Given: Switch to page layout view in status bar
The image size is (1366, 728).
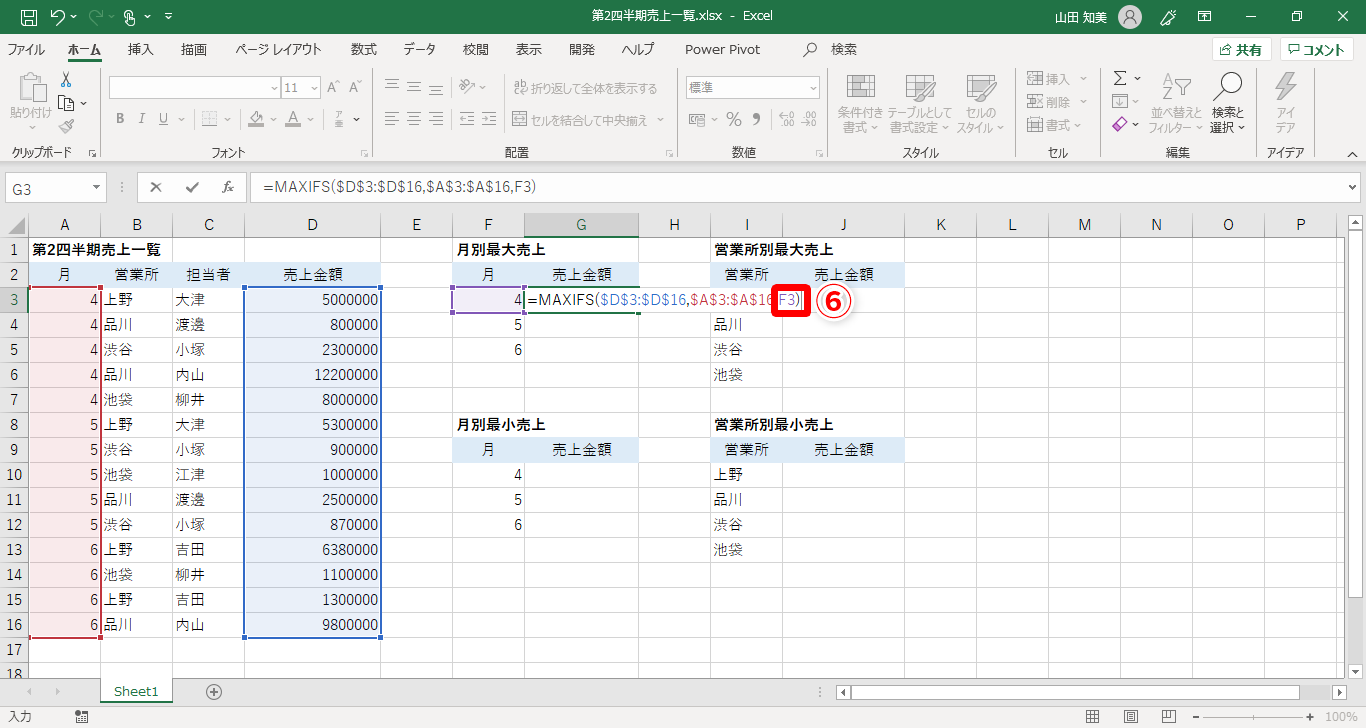Looking at the screenshot, I should (x=1129, y=717).
